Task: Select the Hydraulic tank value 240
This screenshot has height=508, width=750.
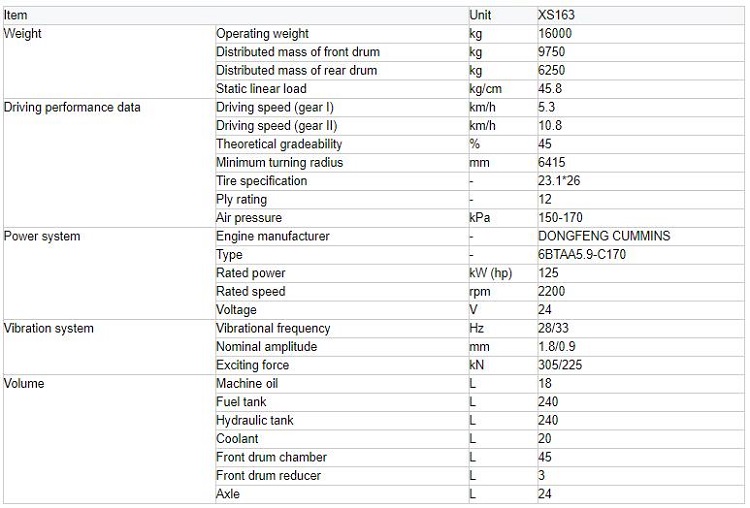Action: click(x=548, y=420)
